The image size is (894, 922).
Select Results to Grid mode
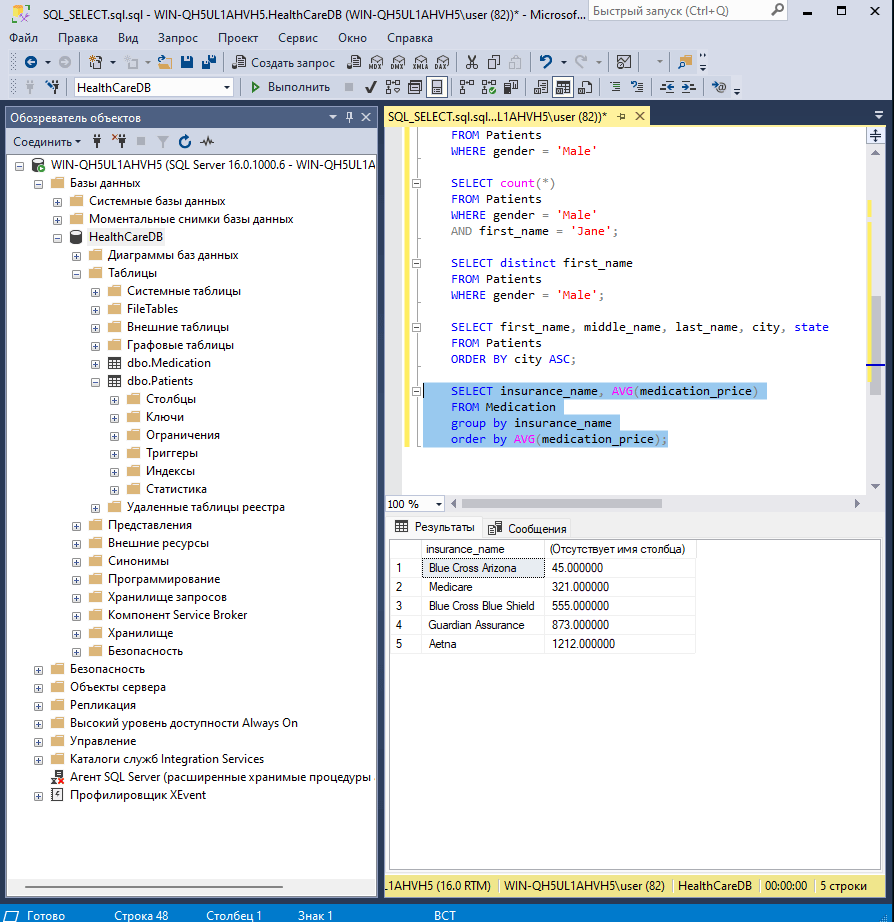[563, 87]
